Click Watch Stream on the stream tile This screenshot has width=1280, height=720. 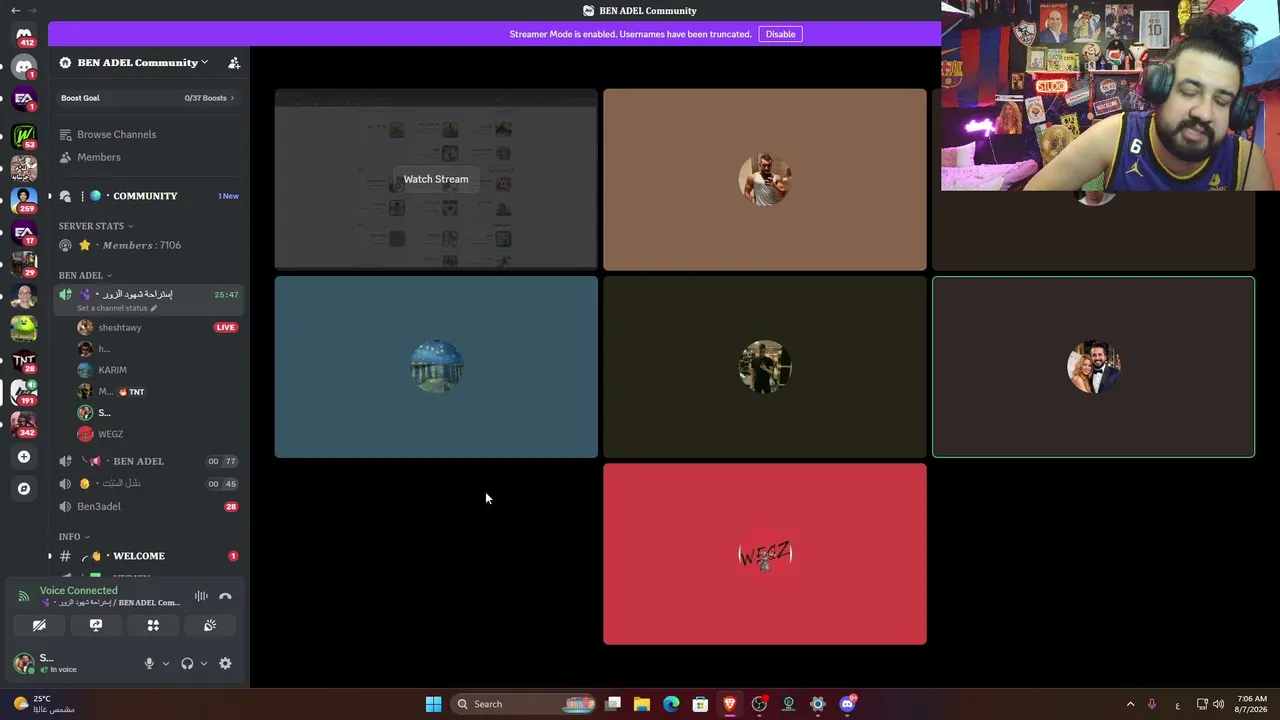[x=436, y=179]
